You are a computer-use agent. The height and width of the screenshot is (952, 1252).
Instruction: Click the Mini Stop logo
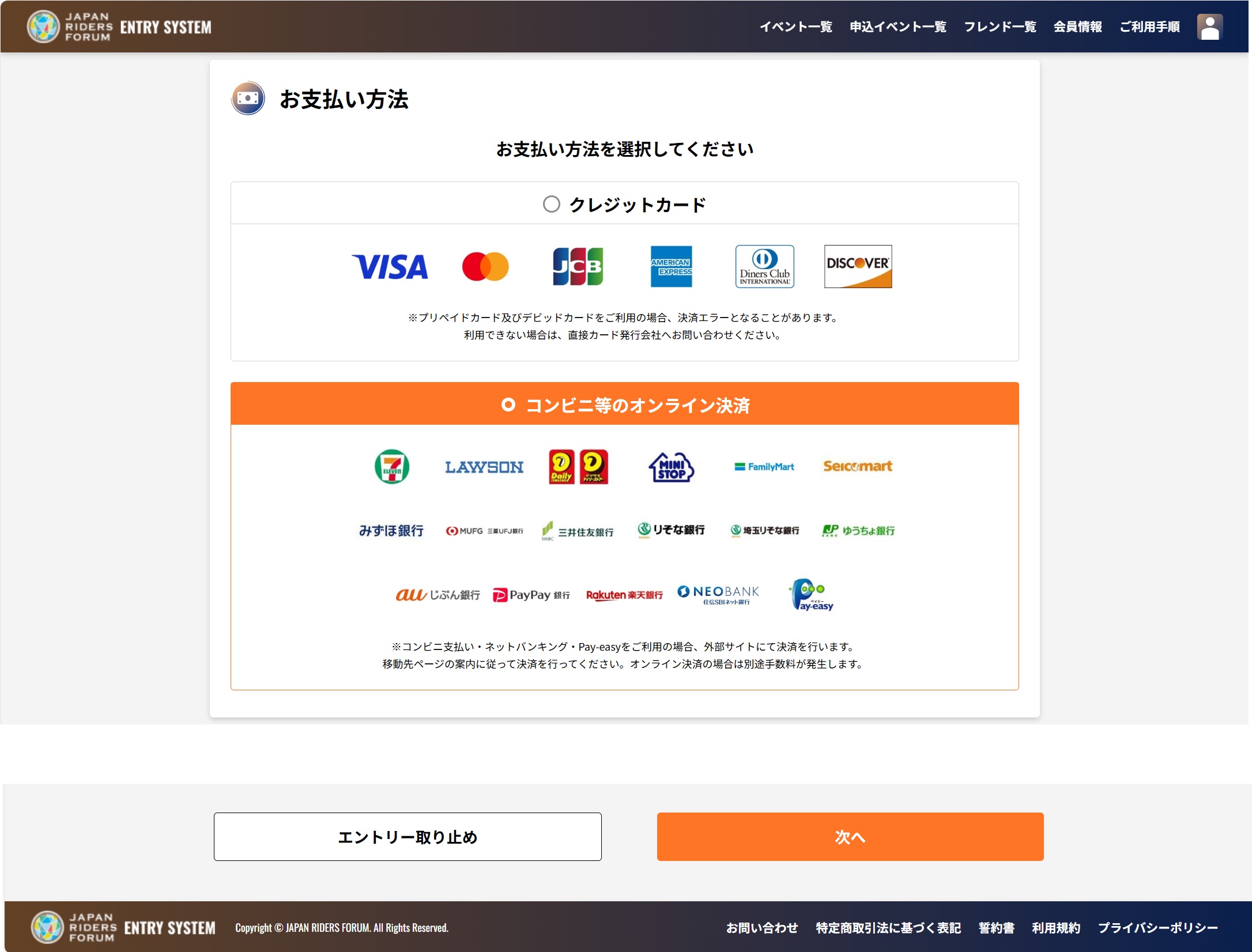[671, 466]
